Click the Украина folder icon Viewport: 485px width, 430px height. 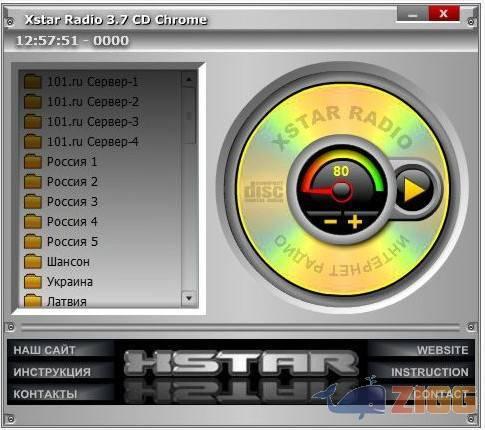33,282
